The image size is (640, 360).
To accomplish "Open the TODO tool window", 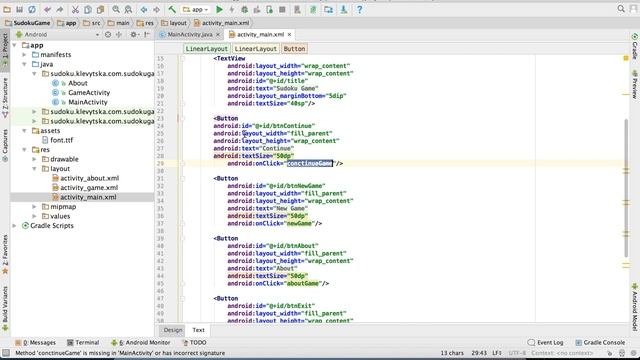I will 194,343.
